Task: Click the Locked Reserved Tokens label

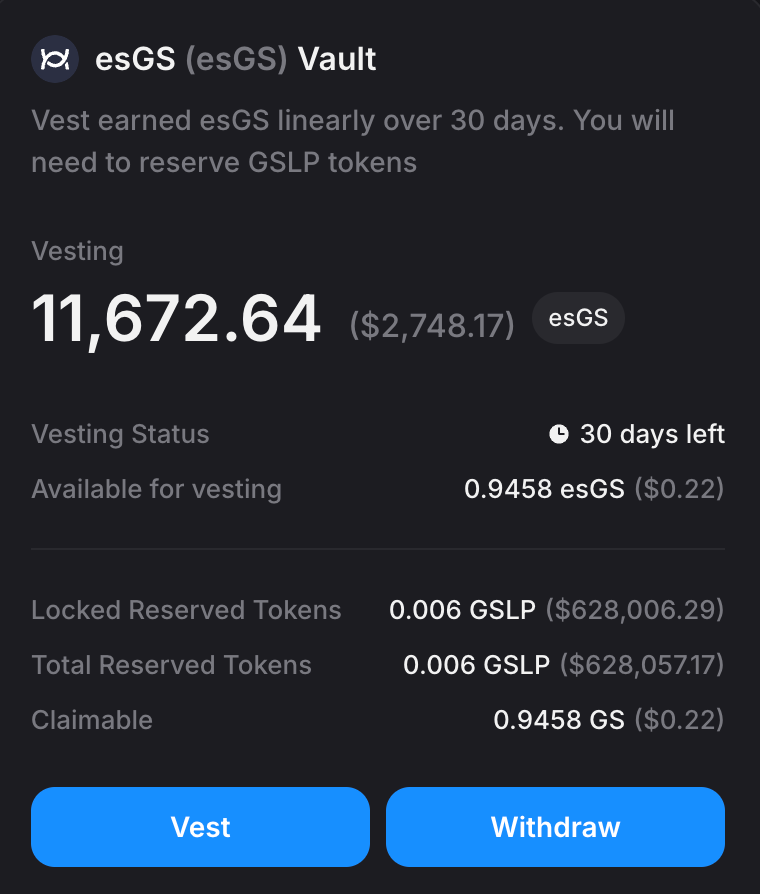Action: point(187,610)
